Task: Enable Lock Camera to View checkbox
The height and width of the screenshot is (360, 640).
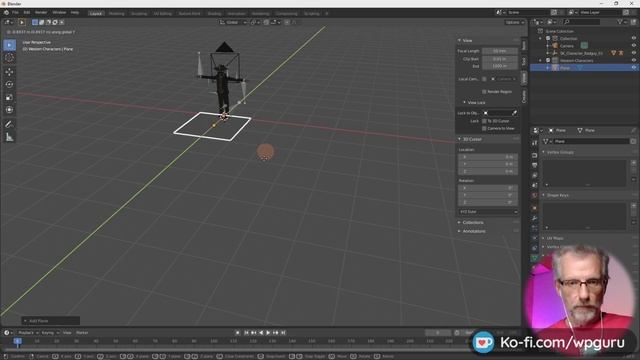Action: tap(484, 129)
